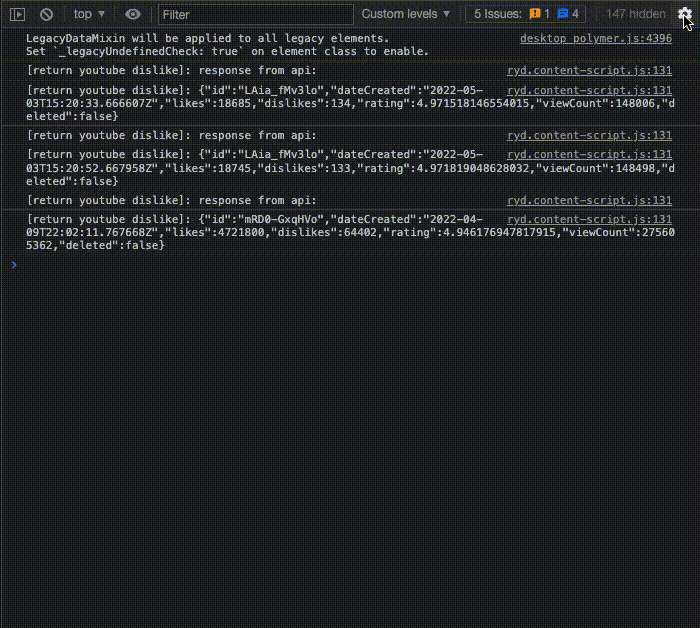Open source link for mRD0-GxqHVo entry
The image size is (700, 628).
click(x=589, y=220)
